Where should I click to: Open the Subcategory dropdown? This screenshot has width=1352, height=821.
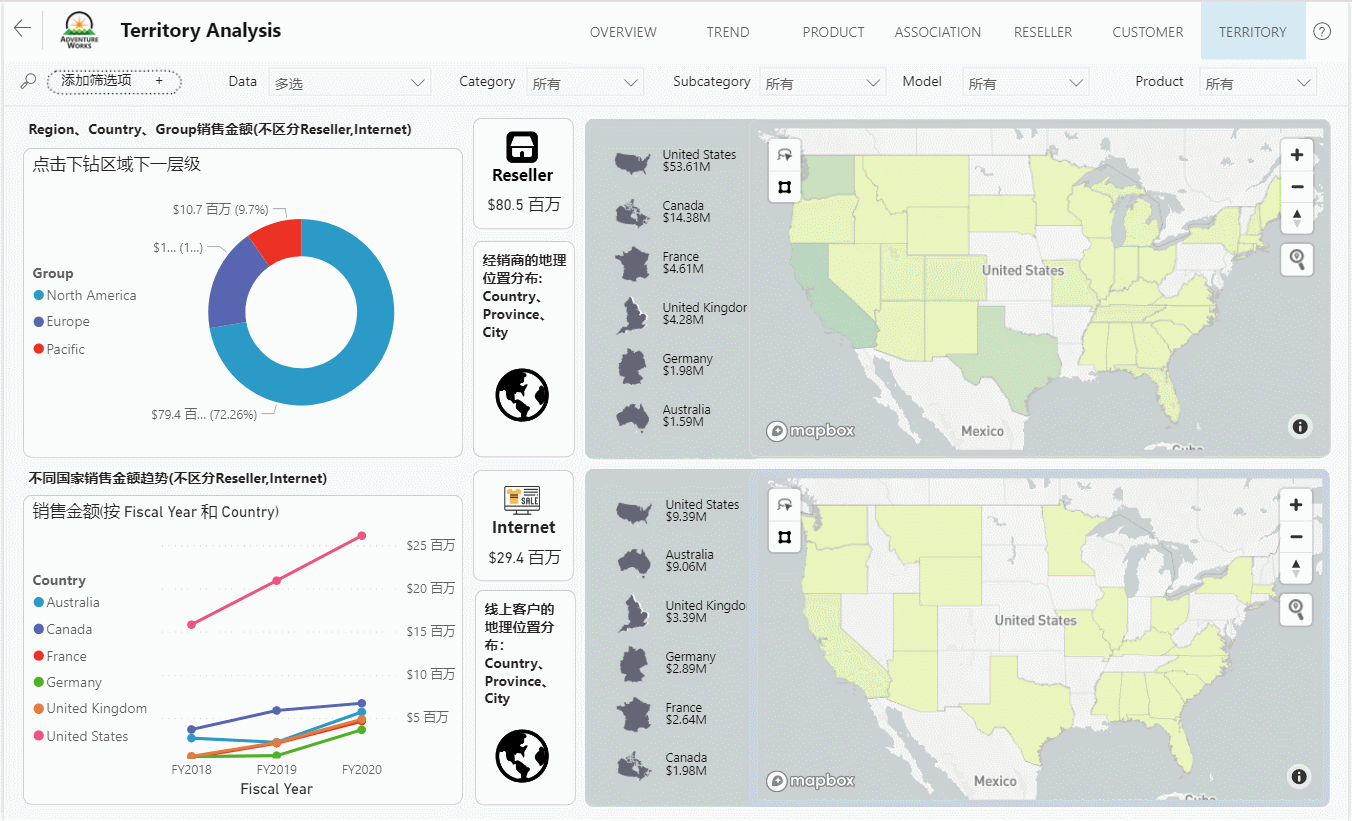822,83
